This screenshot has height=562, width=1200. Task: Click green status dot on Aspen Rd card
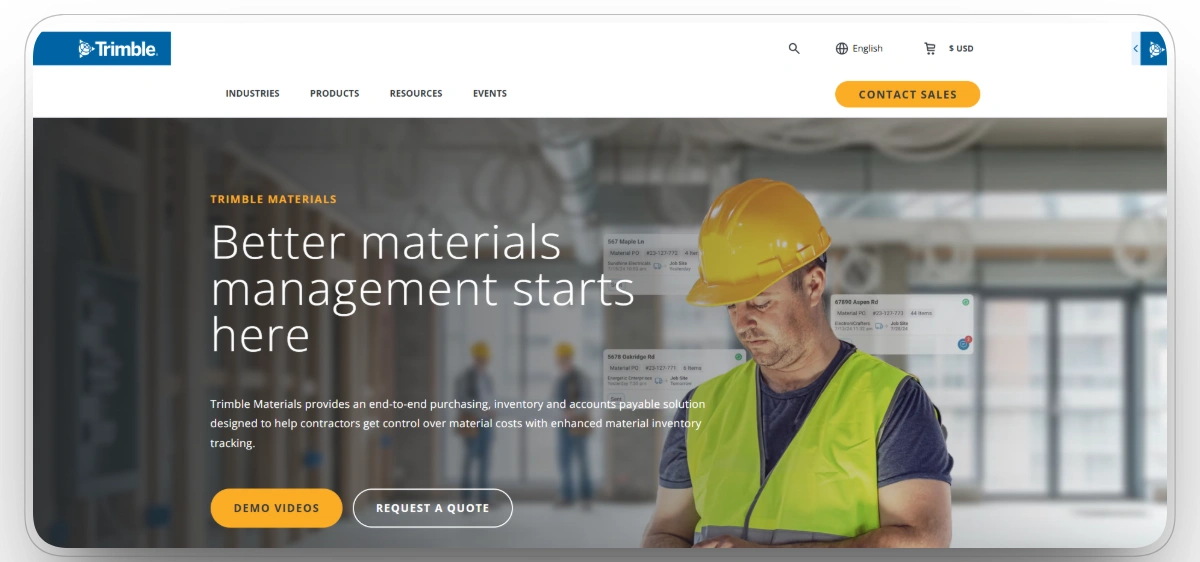(966, 301)
